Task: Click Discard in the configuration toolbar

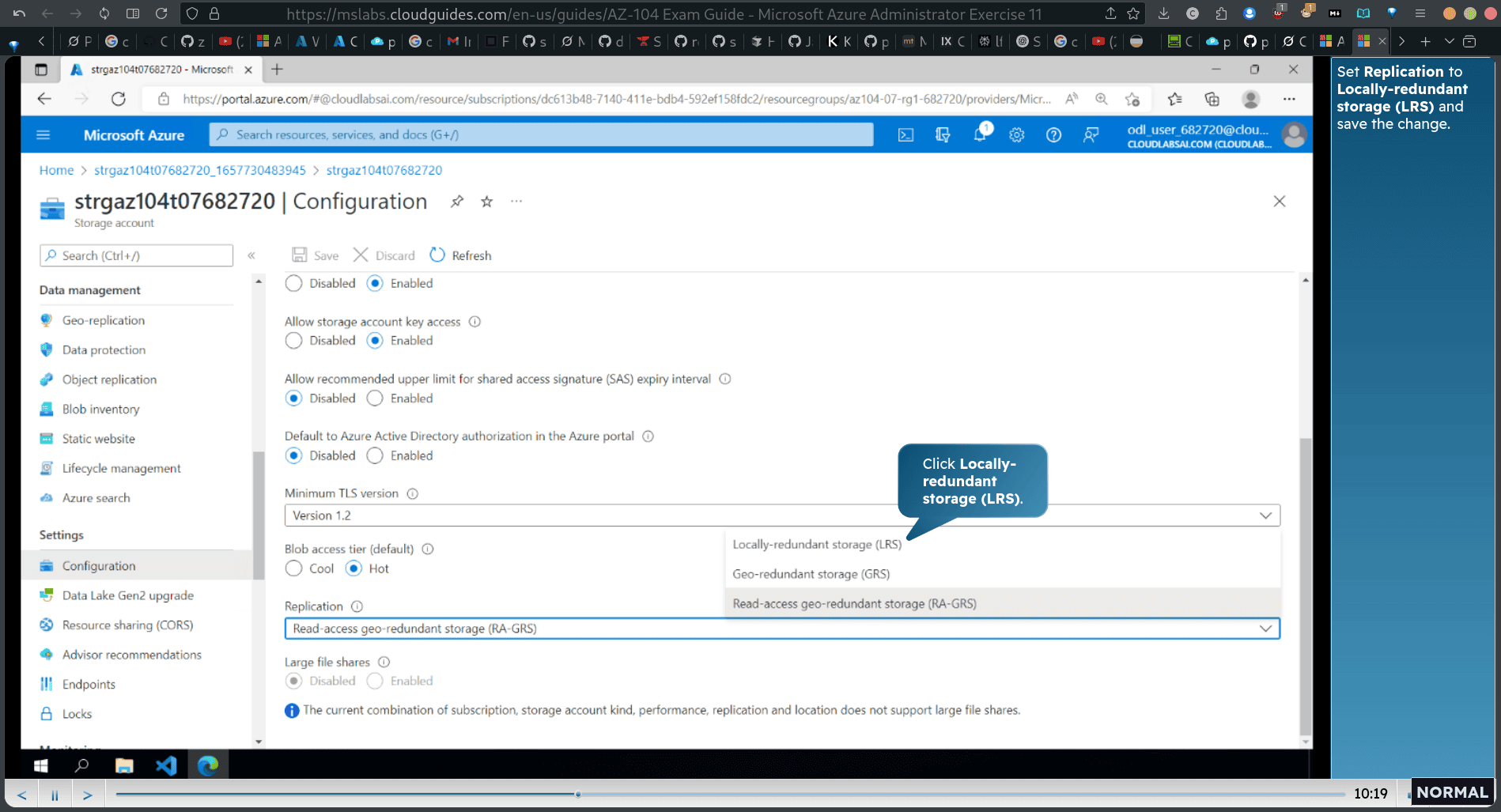Action: pos(384,255)
